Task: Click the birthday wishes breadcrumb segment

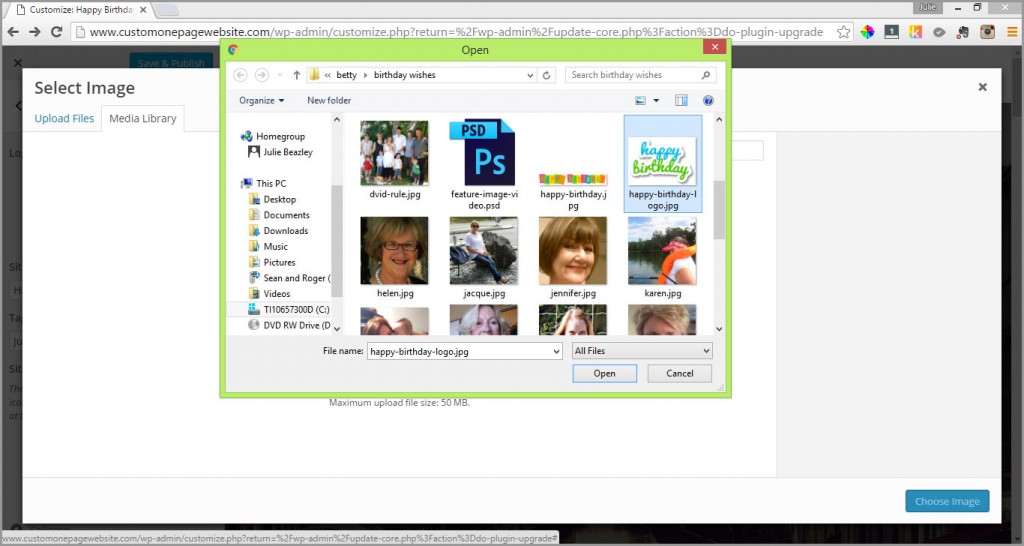Action: (404, 75)
